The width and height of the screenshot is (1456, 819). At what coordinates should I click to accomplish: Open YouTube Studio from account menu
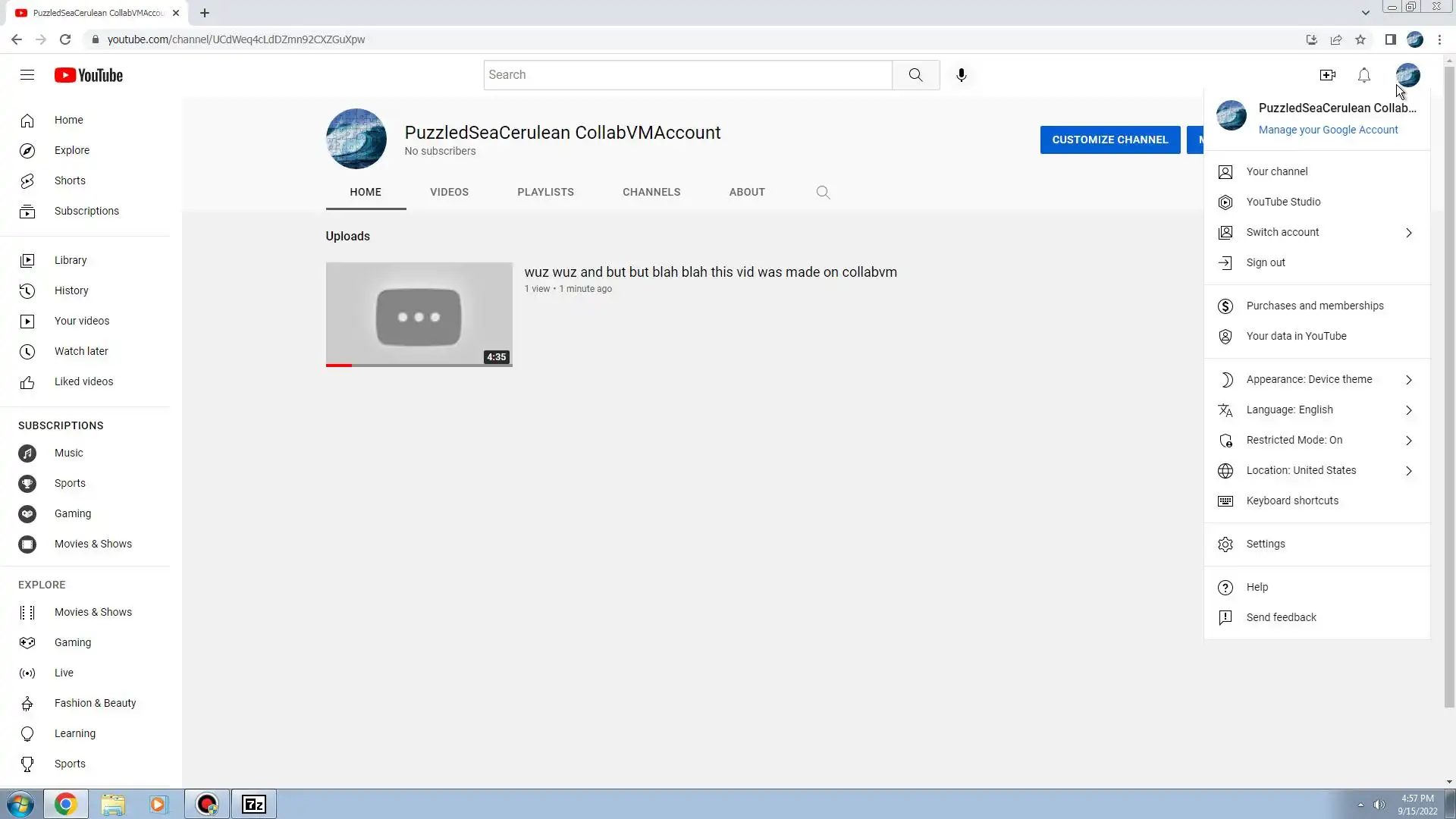tap(1283, 202)
